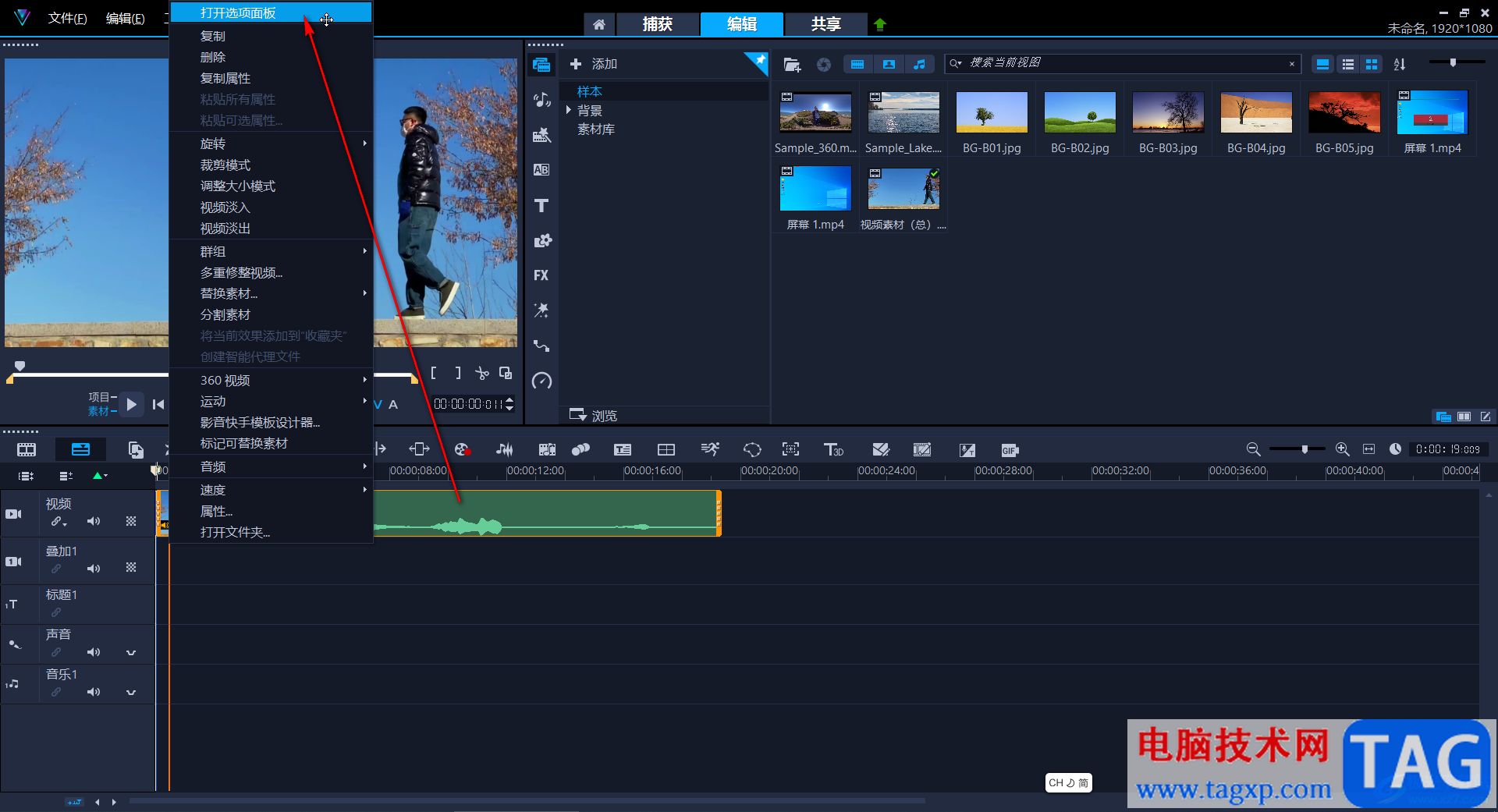Open the Transition library AB icon

pos(541,170)
